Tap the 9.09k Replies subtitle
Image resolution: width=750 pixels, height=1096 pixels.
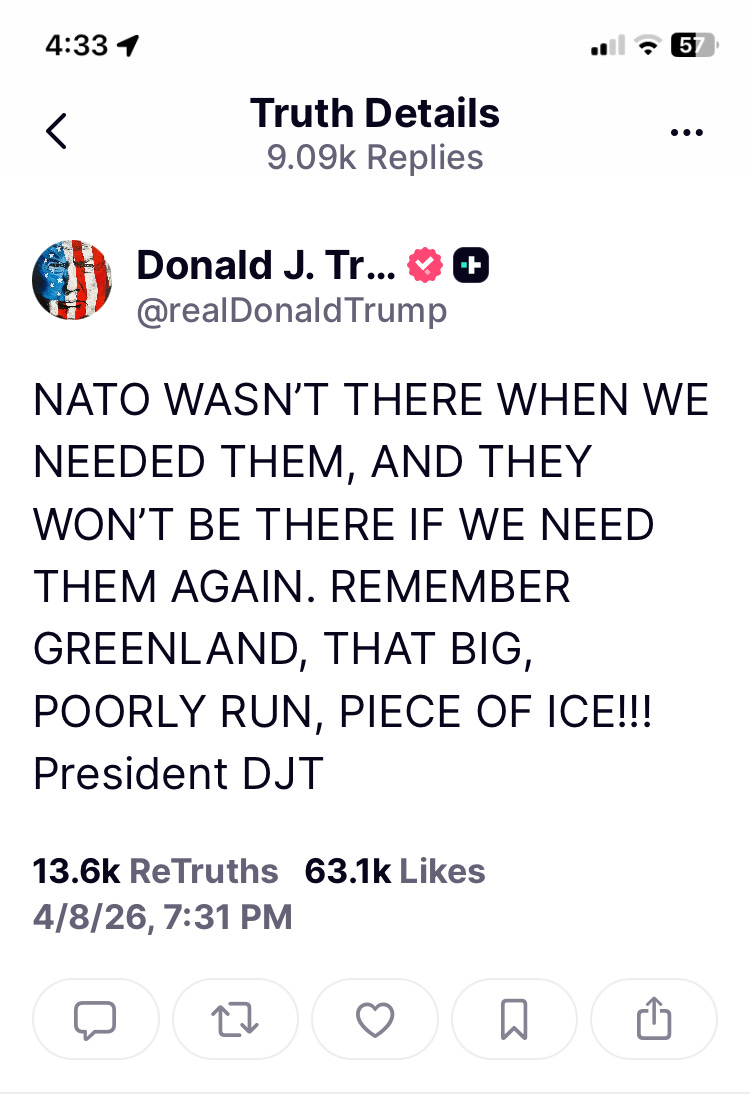tap(375, 157)
